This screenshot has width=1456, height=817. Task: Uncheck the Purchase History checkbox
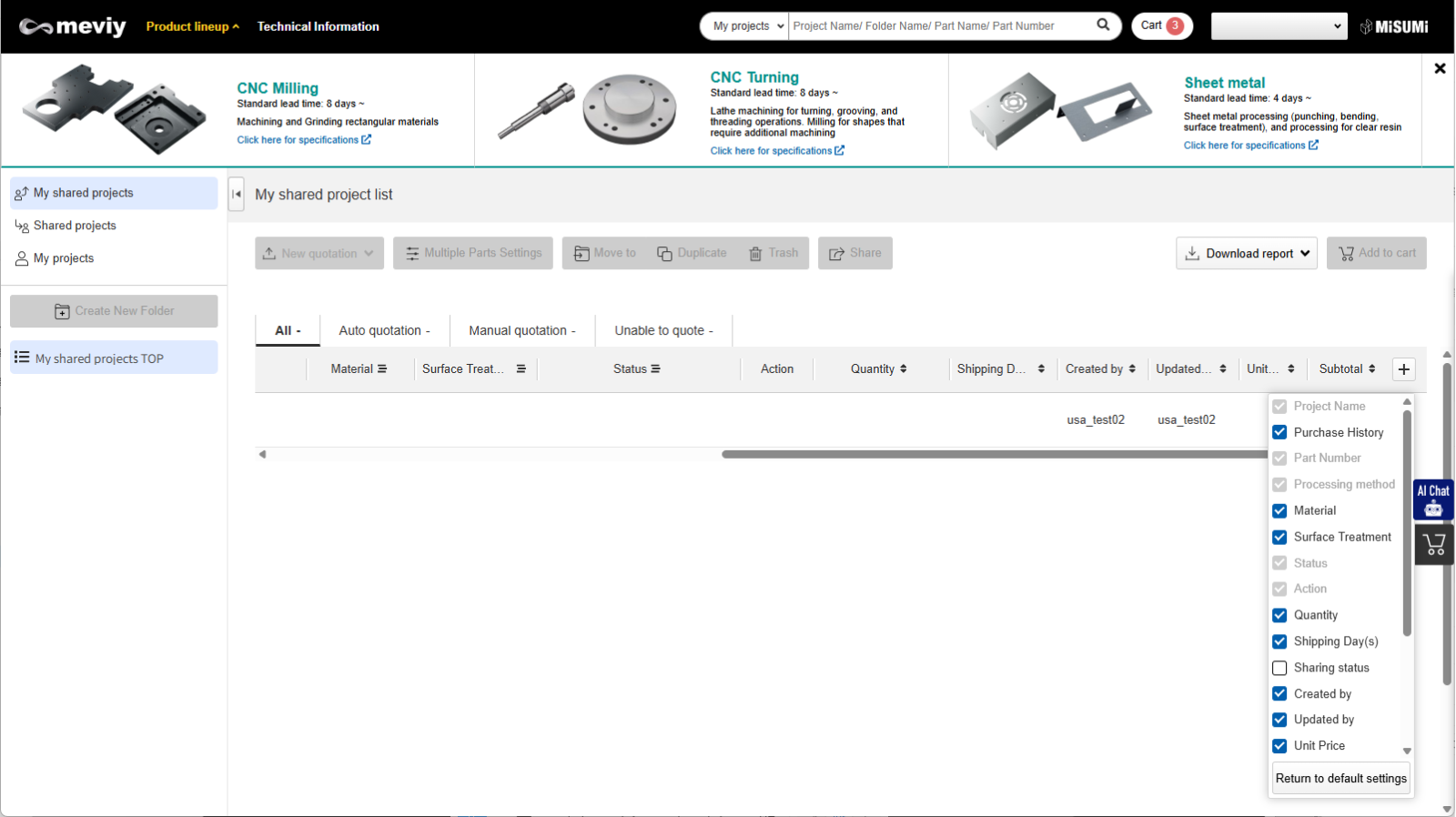pos(1279,432)
